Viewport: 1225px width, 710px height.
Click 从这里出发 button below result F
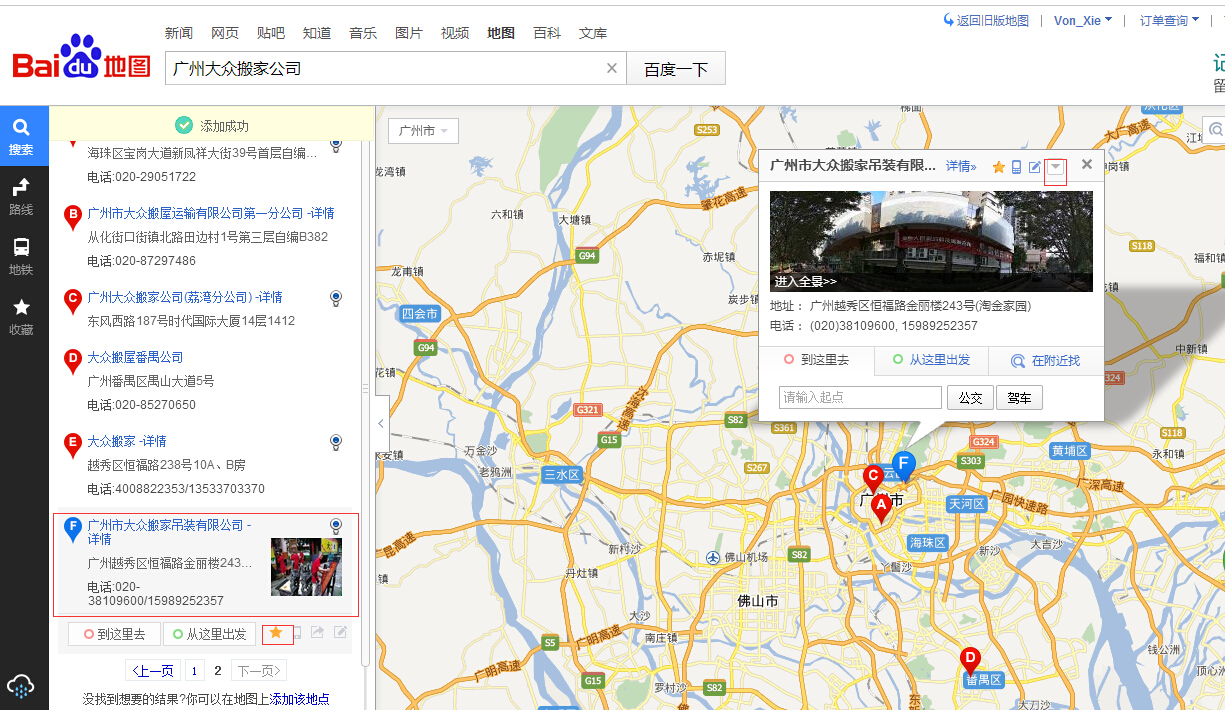(x=207, y=634)
